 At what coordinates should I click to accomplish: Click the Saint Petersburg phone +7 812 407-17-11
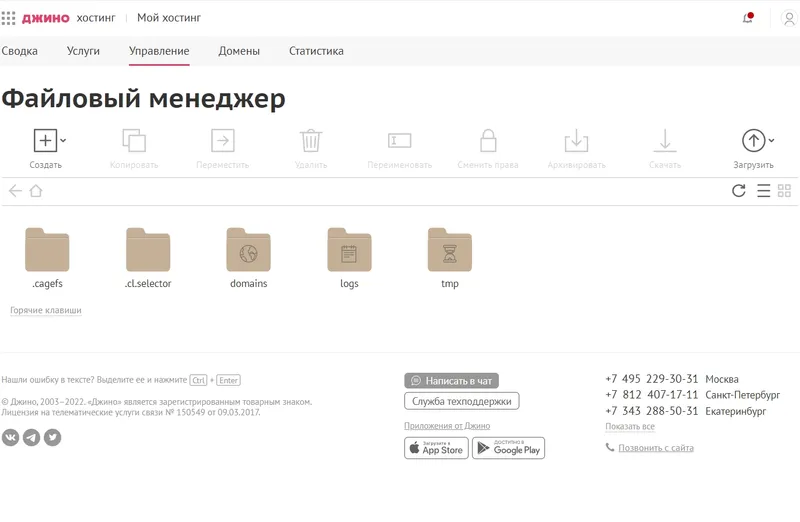652,395
